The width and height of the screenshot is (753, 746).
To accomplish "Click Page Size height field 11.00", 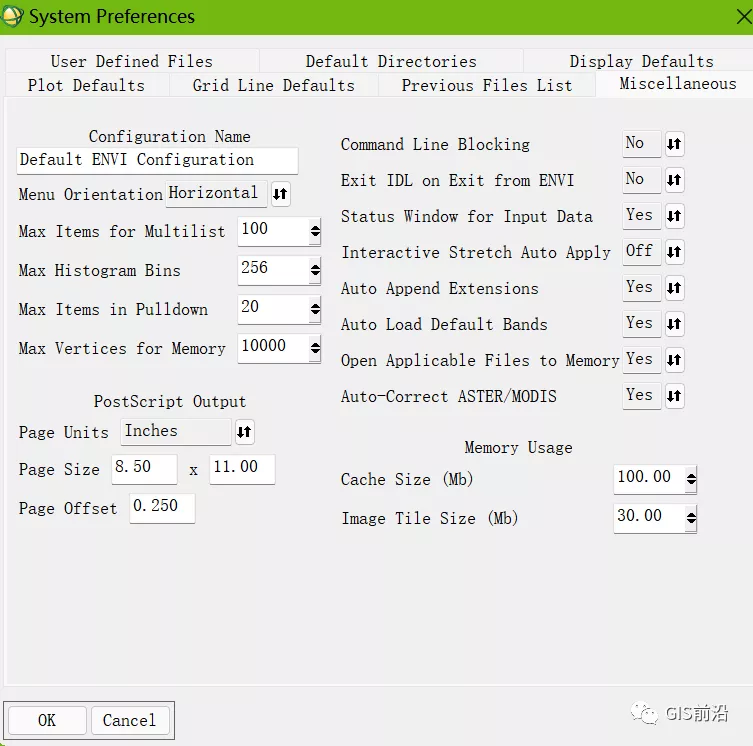I will tap(243, 469).
